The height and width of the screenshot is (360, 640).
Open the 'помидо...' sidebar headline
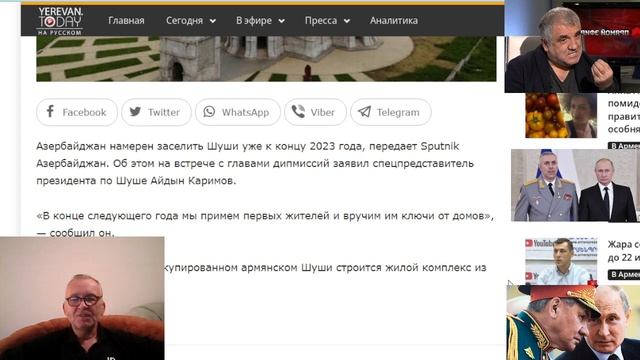tap(623, 116)
